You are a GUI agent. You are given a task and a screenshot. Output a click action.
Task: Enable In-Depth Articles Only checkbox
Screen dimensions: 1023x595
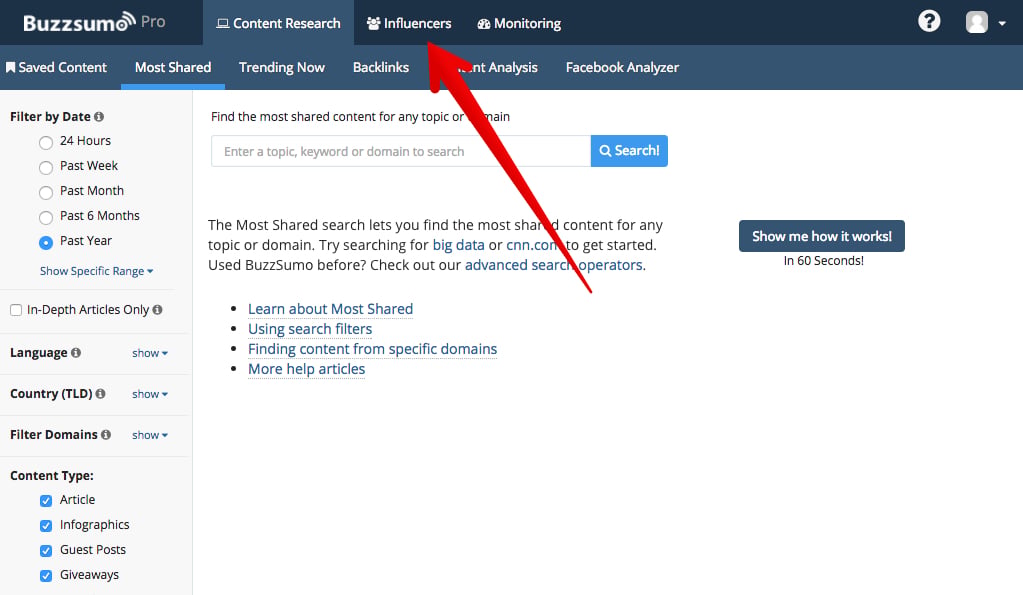(x=16, y=310)
